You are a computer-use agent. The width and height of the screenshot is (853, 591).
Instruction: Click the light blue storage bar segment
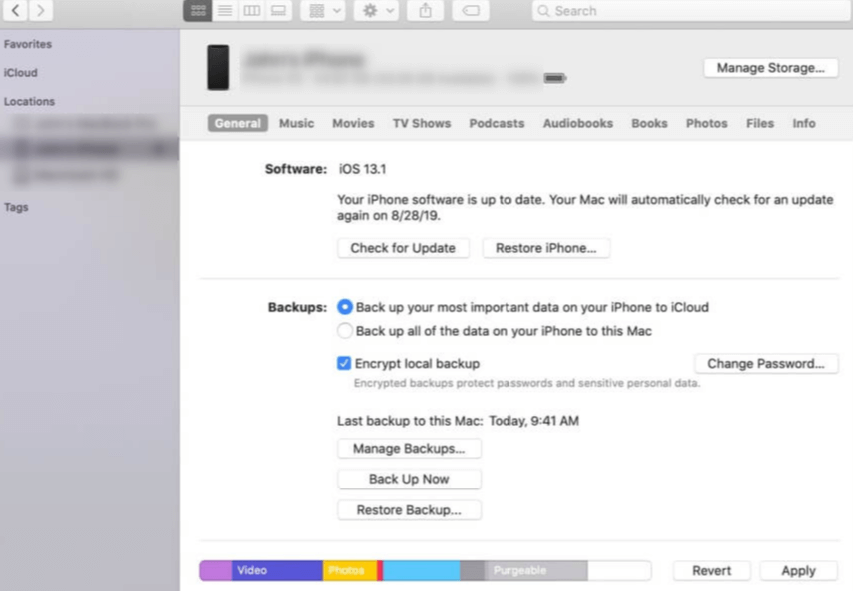pos(422,570)
